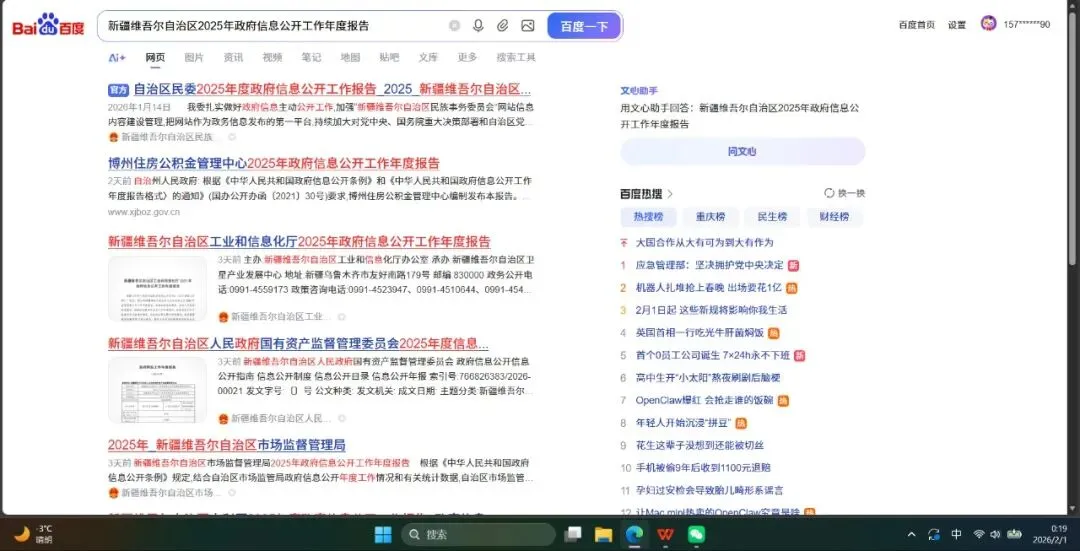1080x551 pixels.
Task: Click the Baidu logo
Action: (x=48, y=27)
